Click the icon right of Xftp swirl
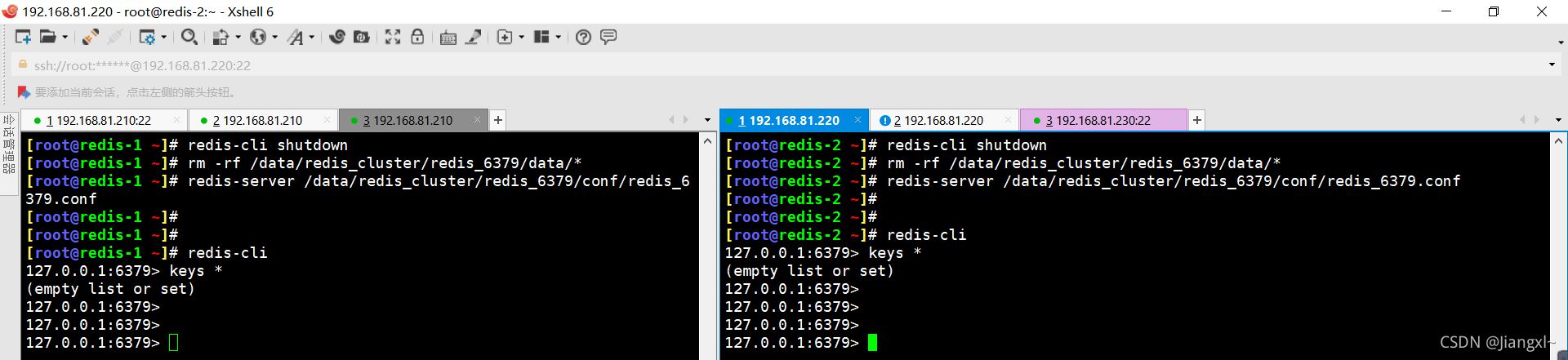This screenshot has height=360, width=1568. [x=362, y=37]
